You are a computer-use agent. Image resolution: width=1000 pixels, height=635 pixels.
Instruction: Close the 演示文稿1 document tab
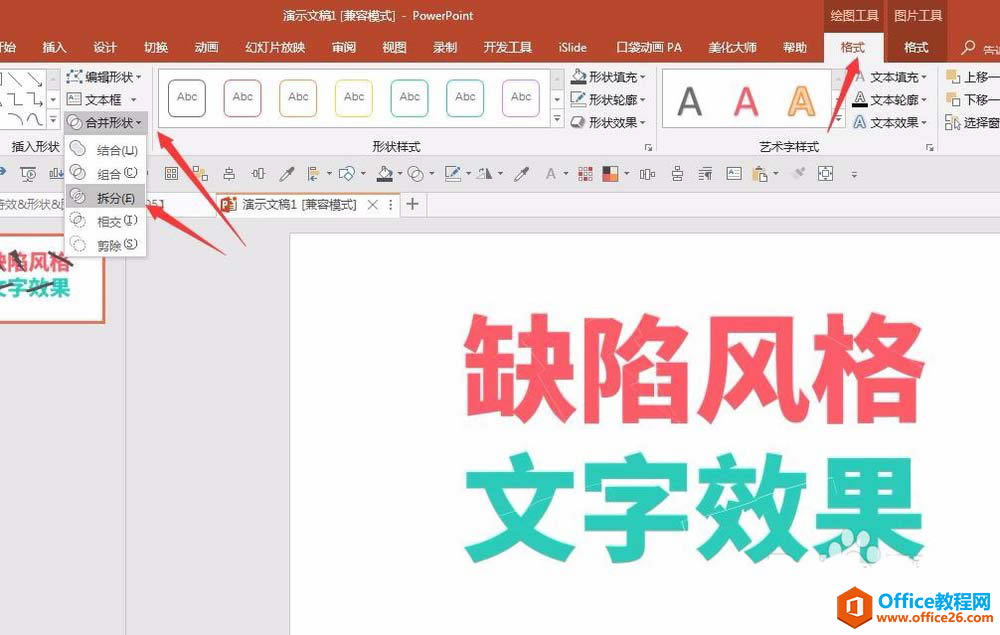372,205
